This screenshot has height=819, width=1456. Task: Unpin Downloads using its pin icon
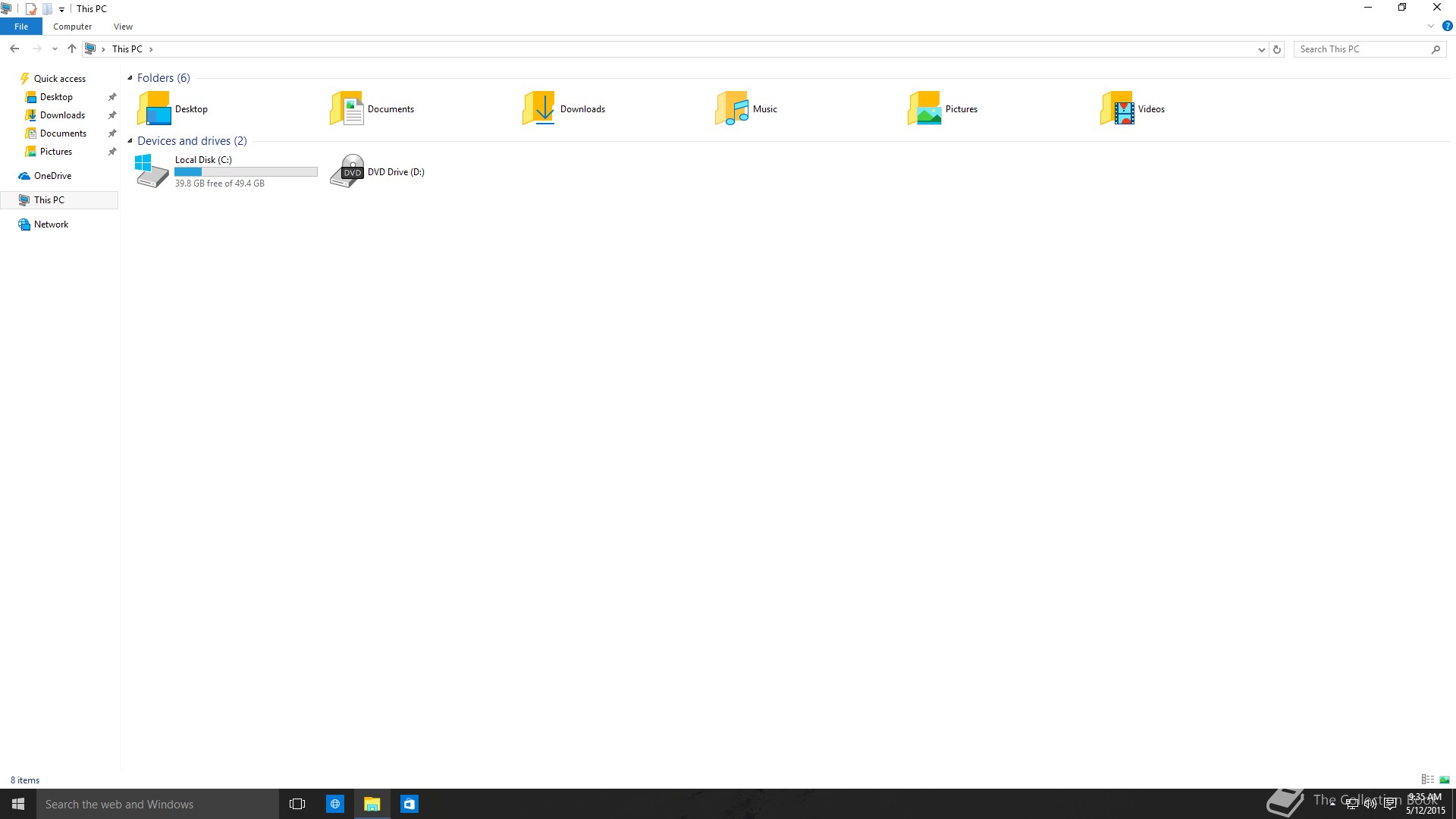click(112, 115)
